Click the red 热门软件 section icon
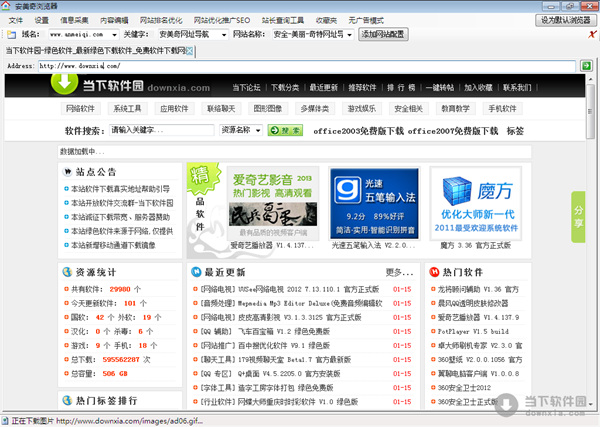Image resolution: width=600 pixels, height=427 pixels. 434,272
